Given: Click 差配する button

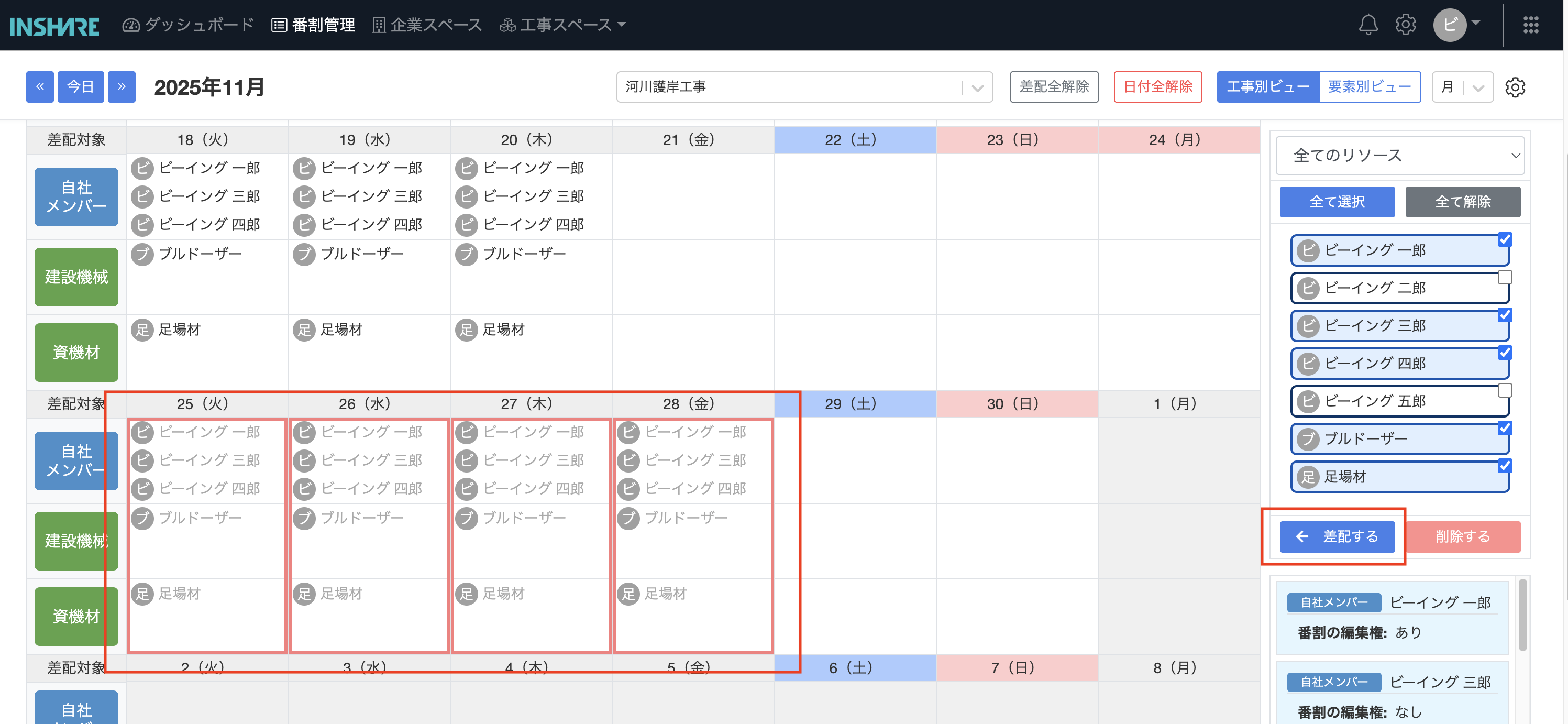Looking at the screenshot, I should [1337, 537].
